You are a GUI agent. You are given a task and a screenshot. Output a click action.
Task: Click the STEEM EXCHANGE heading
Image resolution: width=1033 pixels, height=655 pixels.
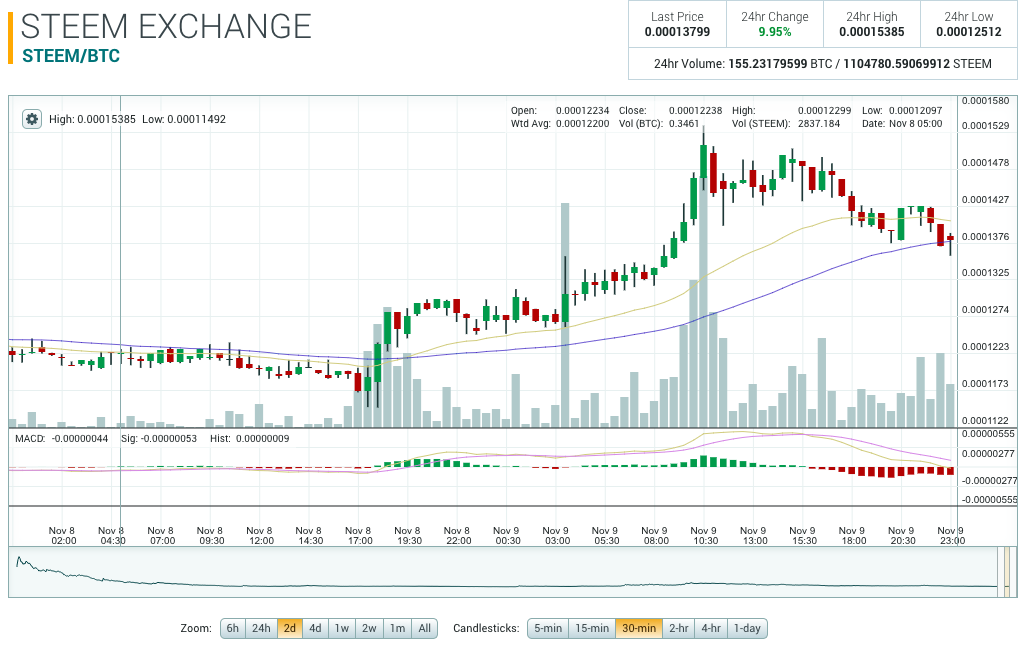tap(166, 26)
